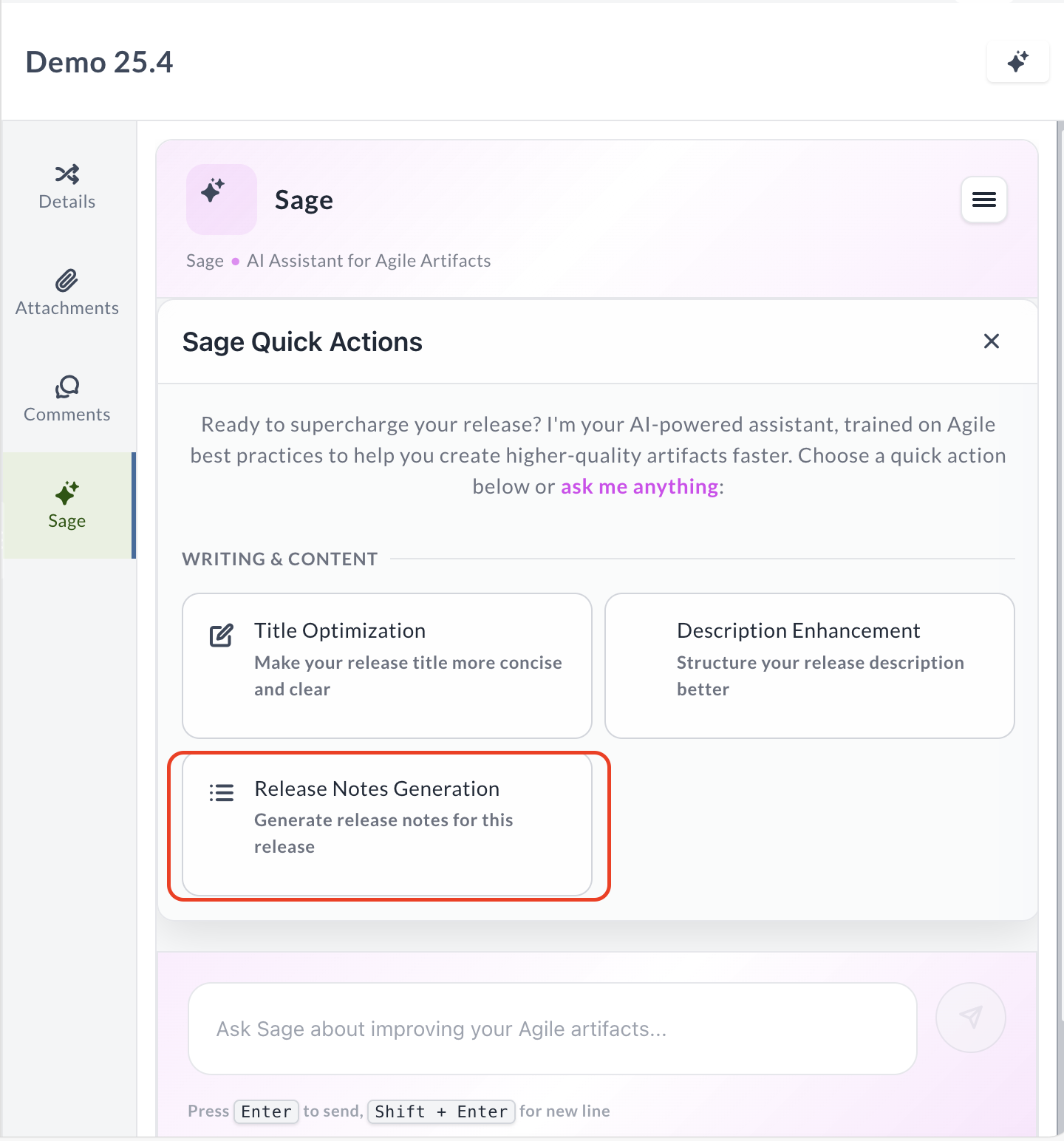This screenshot has width=1064, height=1141.
Task: Choose the Title Optimization quick action
Action: (386, 665)
